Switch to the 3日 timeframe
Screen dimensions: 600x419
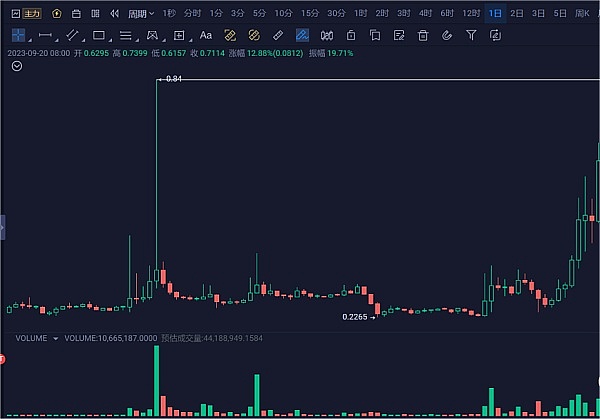(x=538, y=14)
